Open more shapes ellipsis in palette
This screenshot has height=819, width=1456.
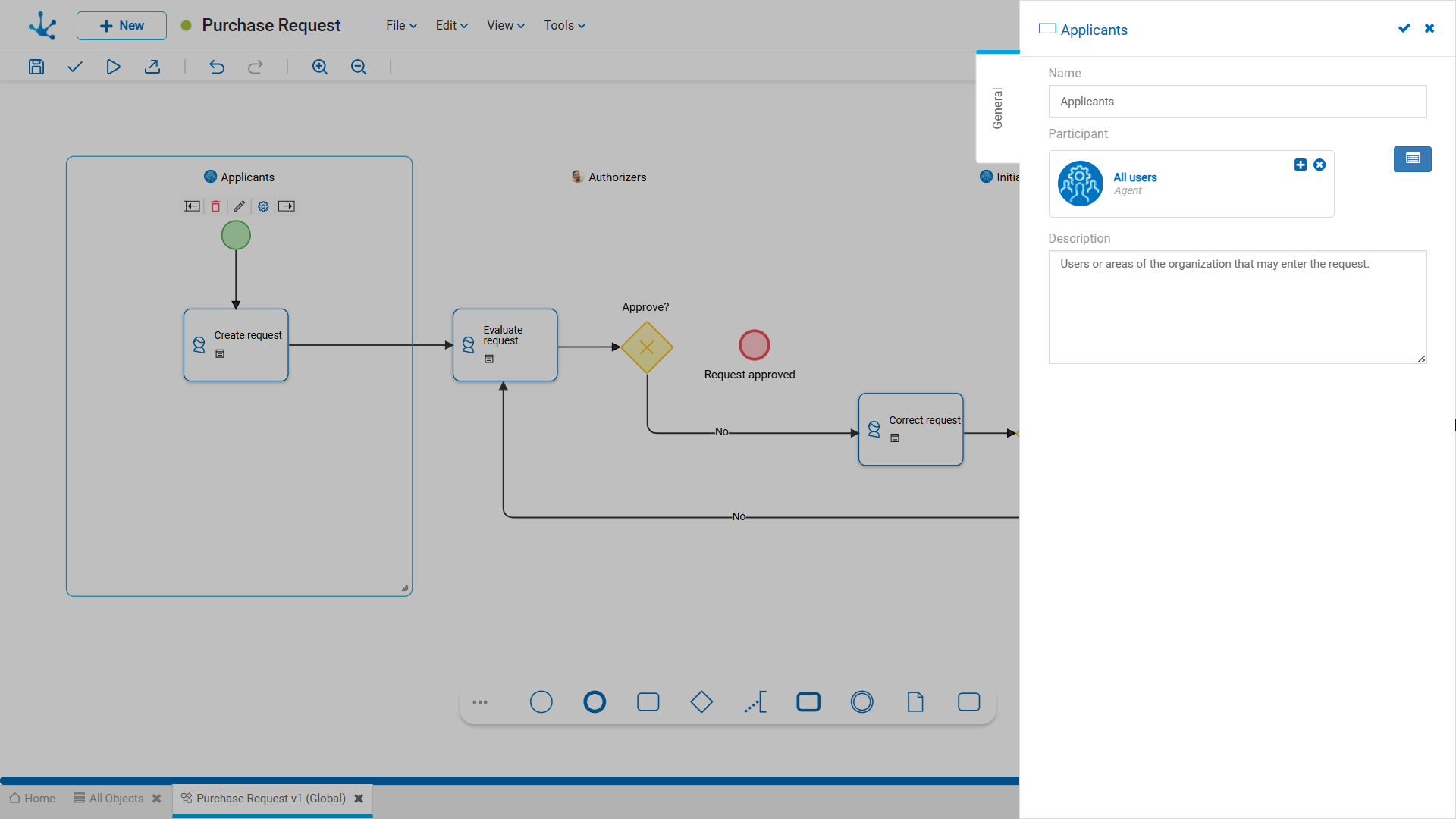[480, 702]
